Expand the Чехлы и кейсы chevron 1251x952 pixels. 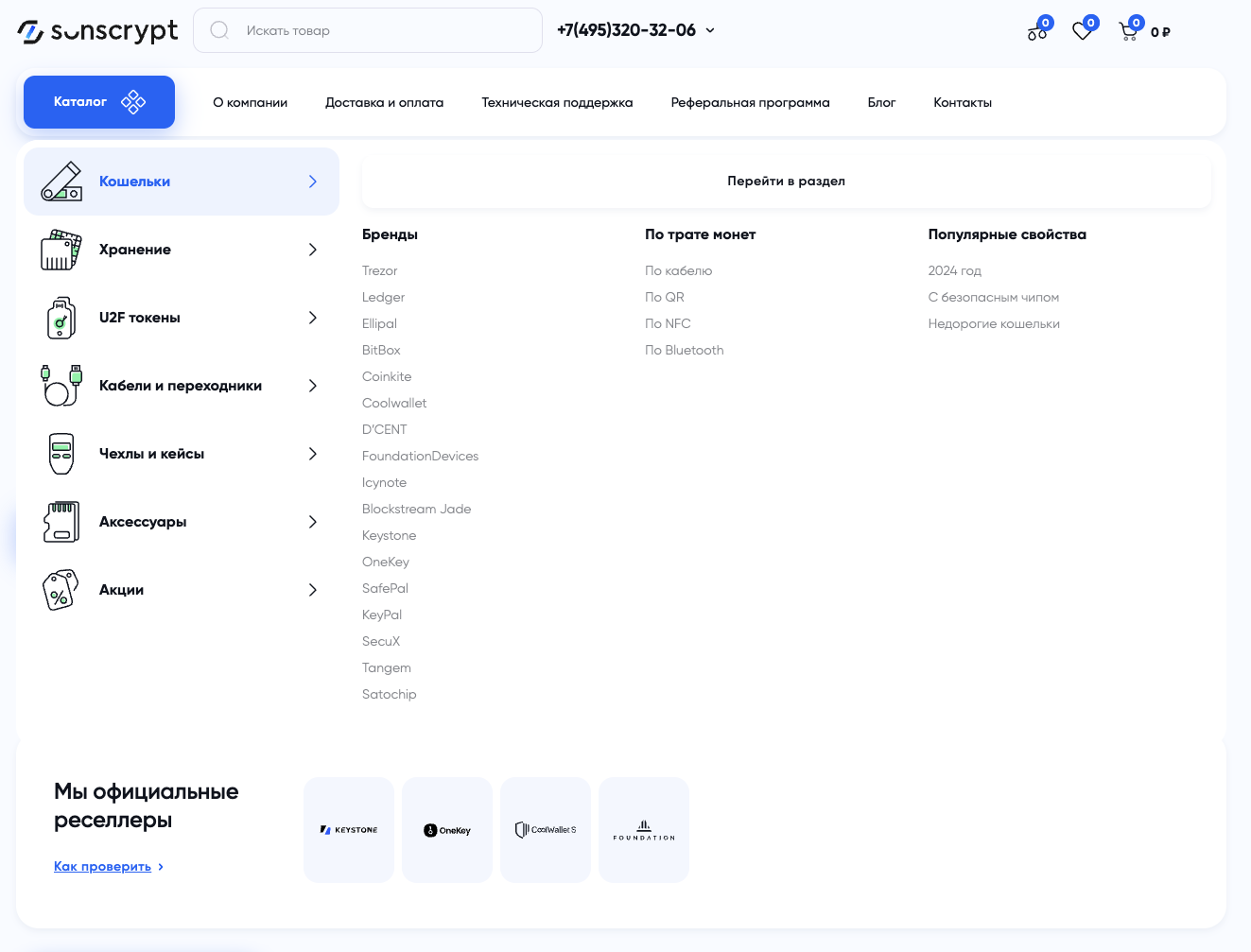click(x=313, y=454)
